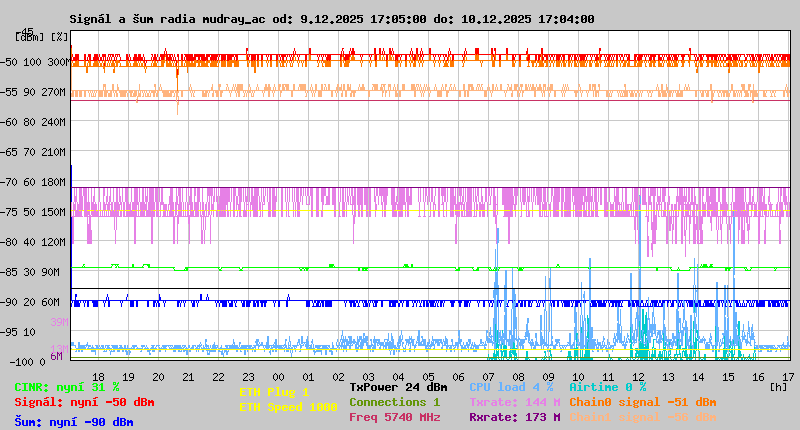The width and height of the screenshot is (800, 430).
Task: Select the 'TxPower 24 dBm' legend text
Action: click(x=398, y=387)
